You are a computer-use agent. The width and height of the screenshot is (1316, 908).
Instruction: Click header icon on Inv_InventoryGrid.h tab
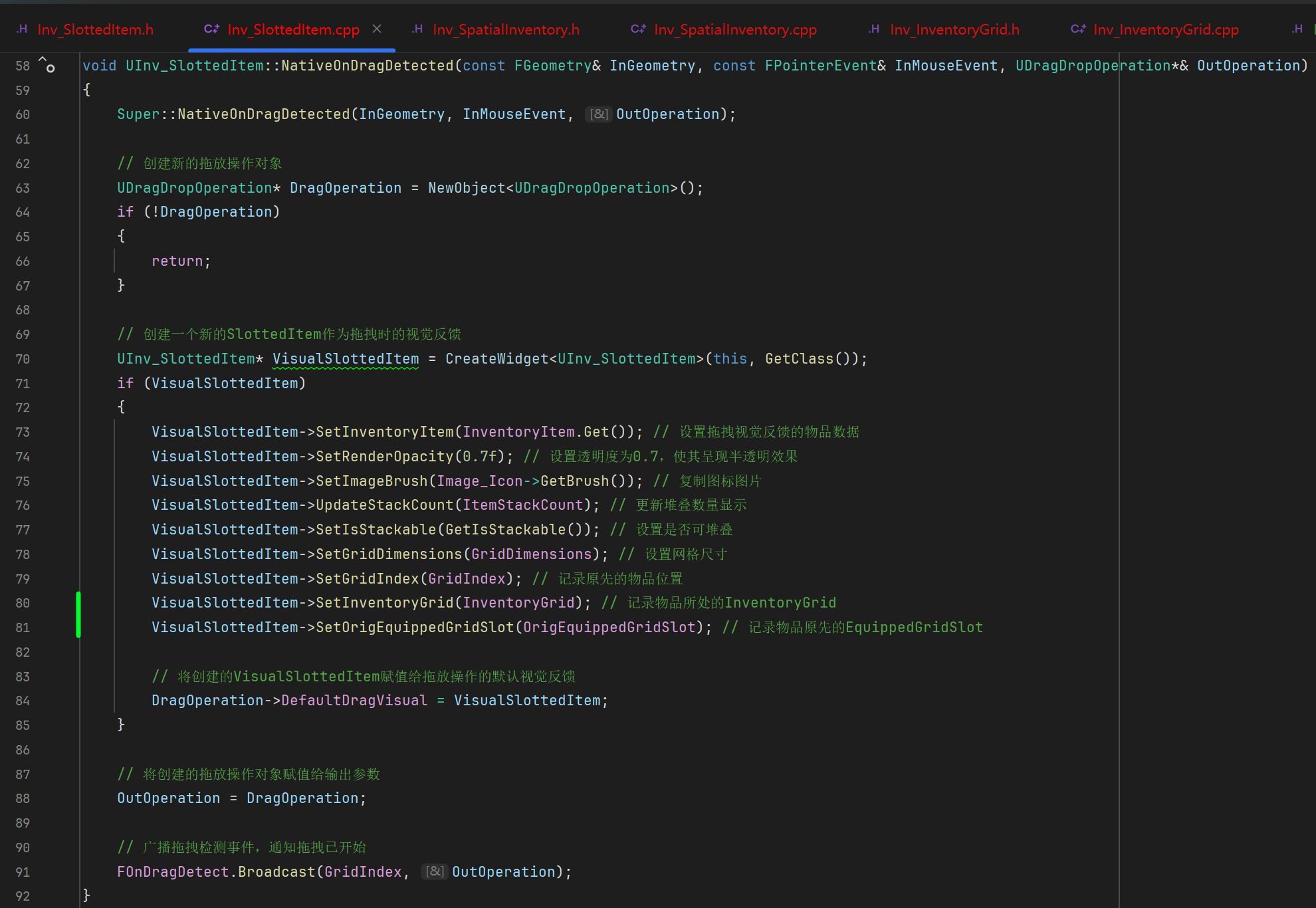(x=874, y=29)
